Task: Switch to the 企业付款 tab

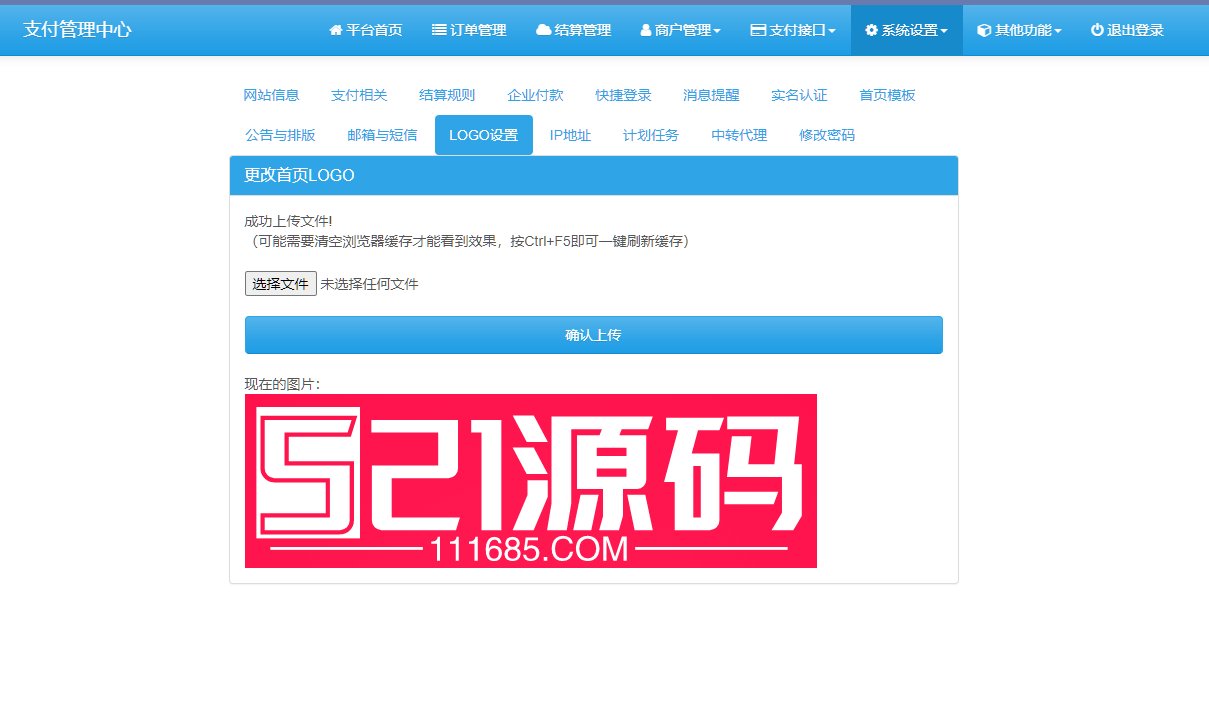Action: coord(535,95)
